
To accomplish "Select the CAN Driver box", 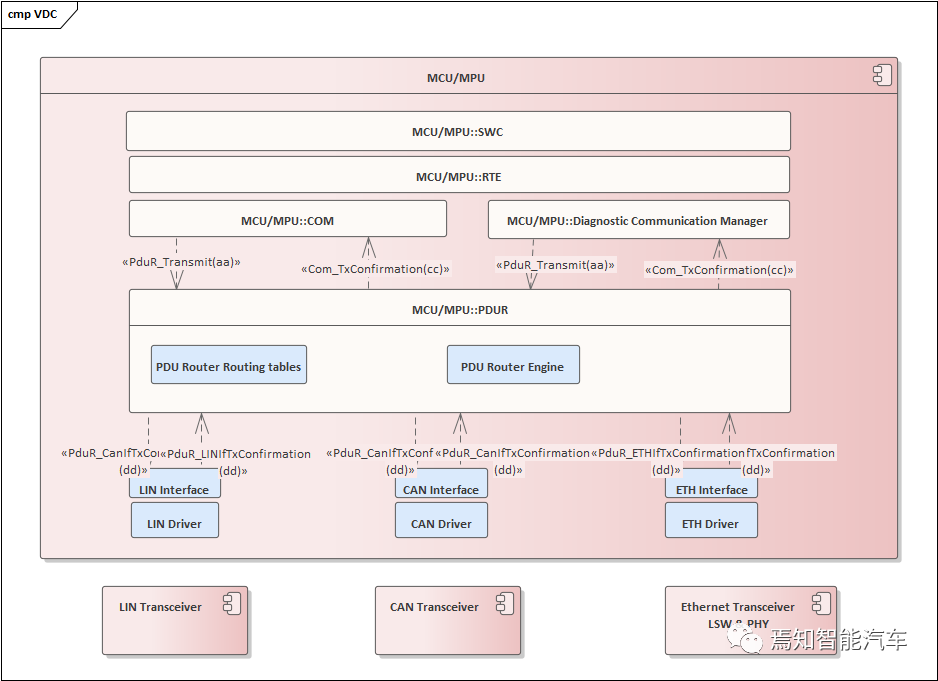I will pyautogui.click(x=441, y=522).
